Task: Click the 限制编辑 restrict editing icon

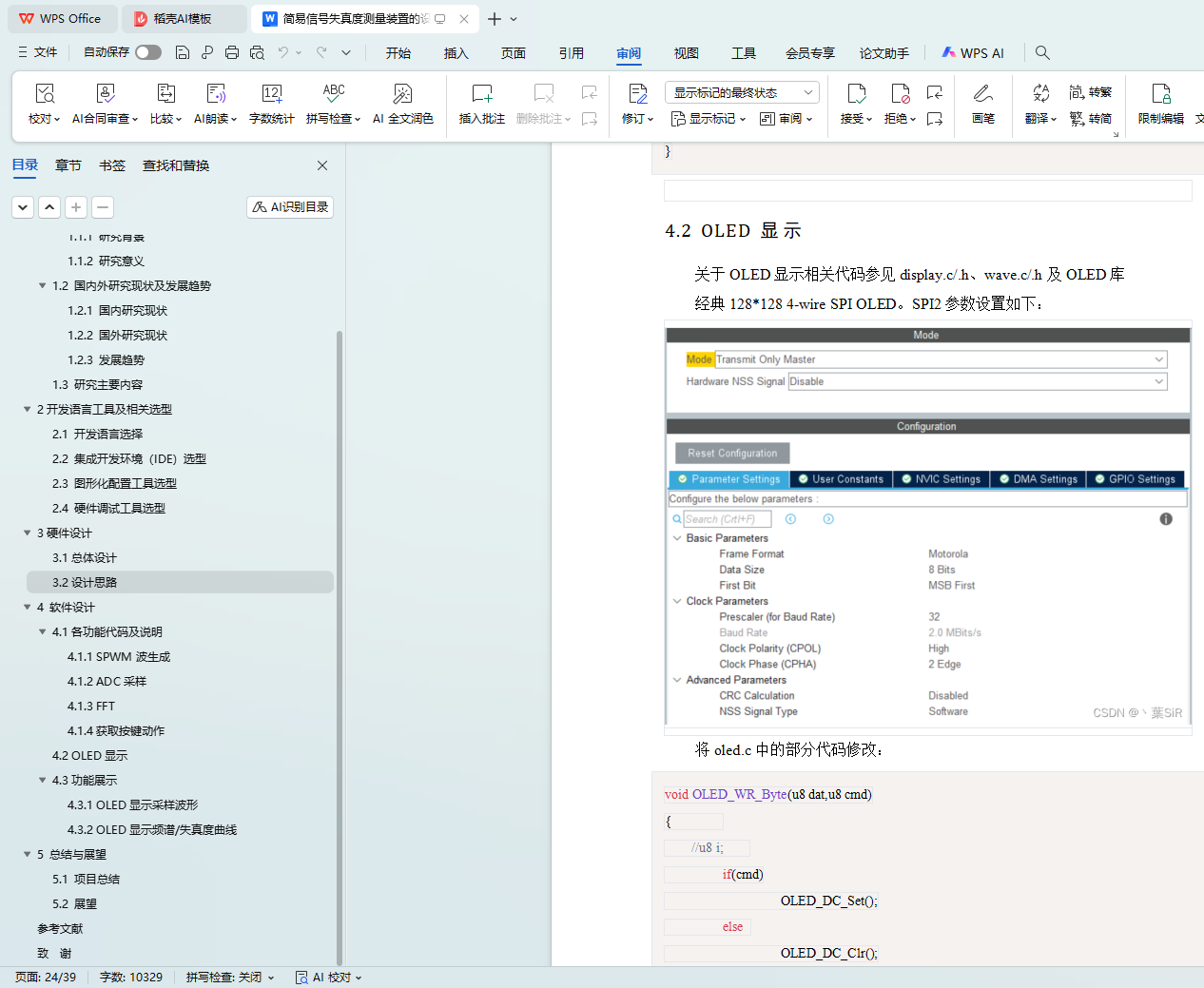Action: coord(1160,94)
